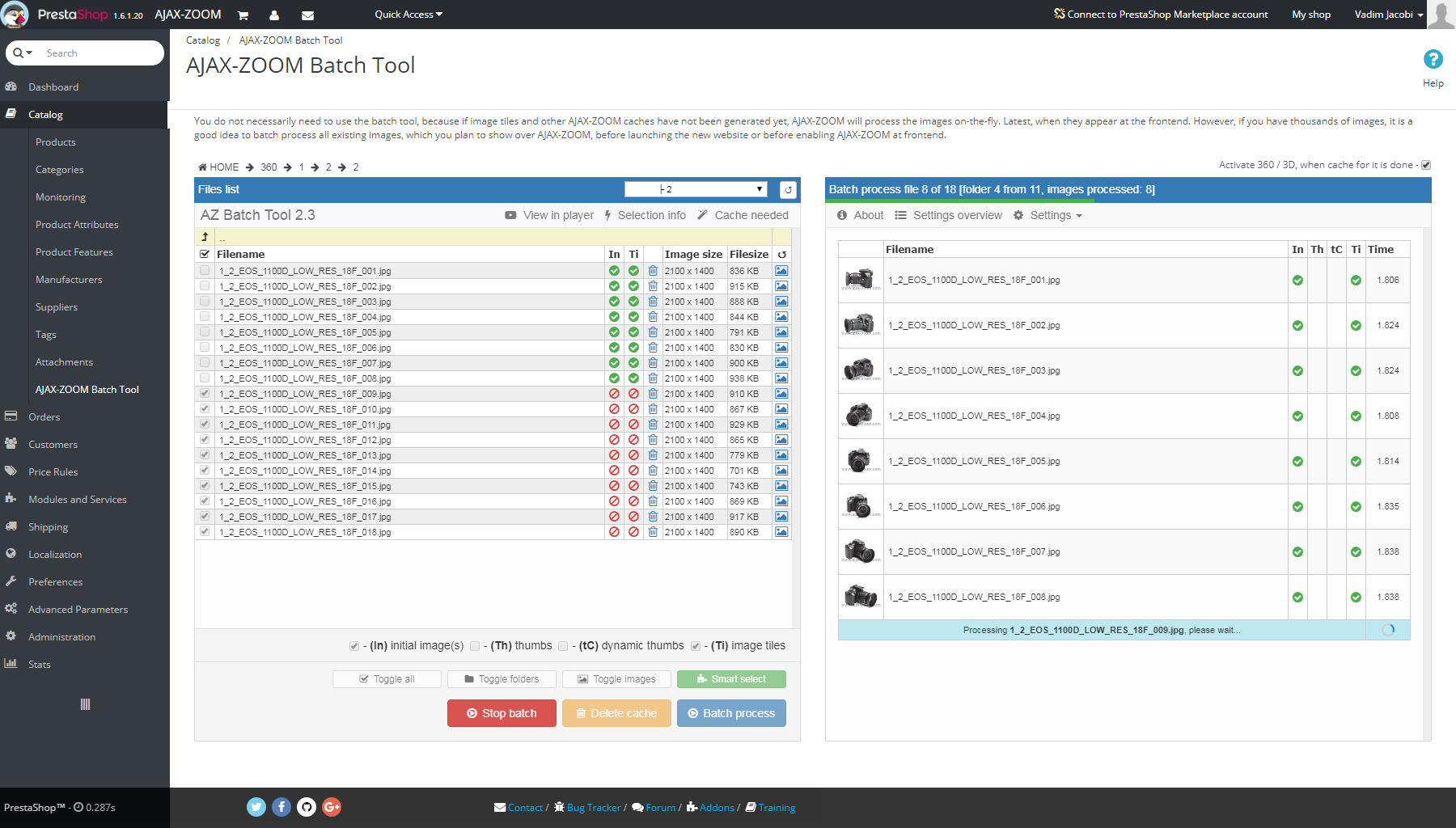The image size is (1456, 828).
Task: Click the Toggle folders button
Action: pos(502,679)
